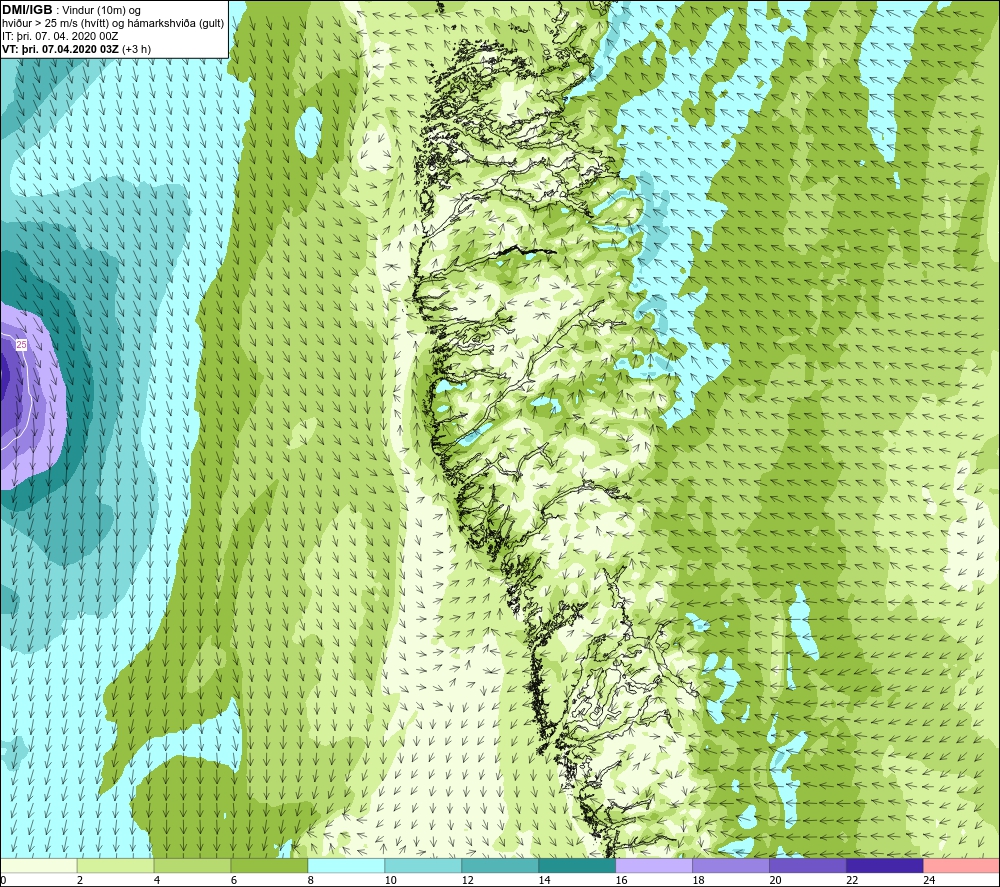
Task: Click the "DMI/IGB" title text
Action: [x=27, y=10]
